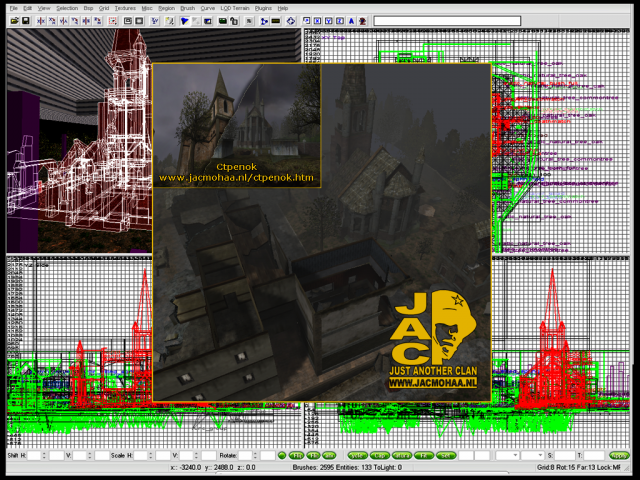Toggle the Z axis lock button
Viewport: 640px width, 480px height.
[x=340, y=21]
